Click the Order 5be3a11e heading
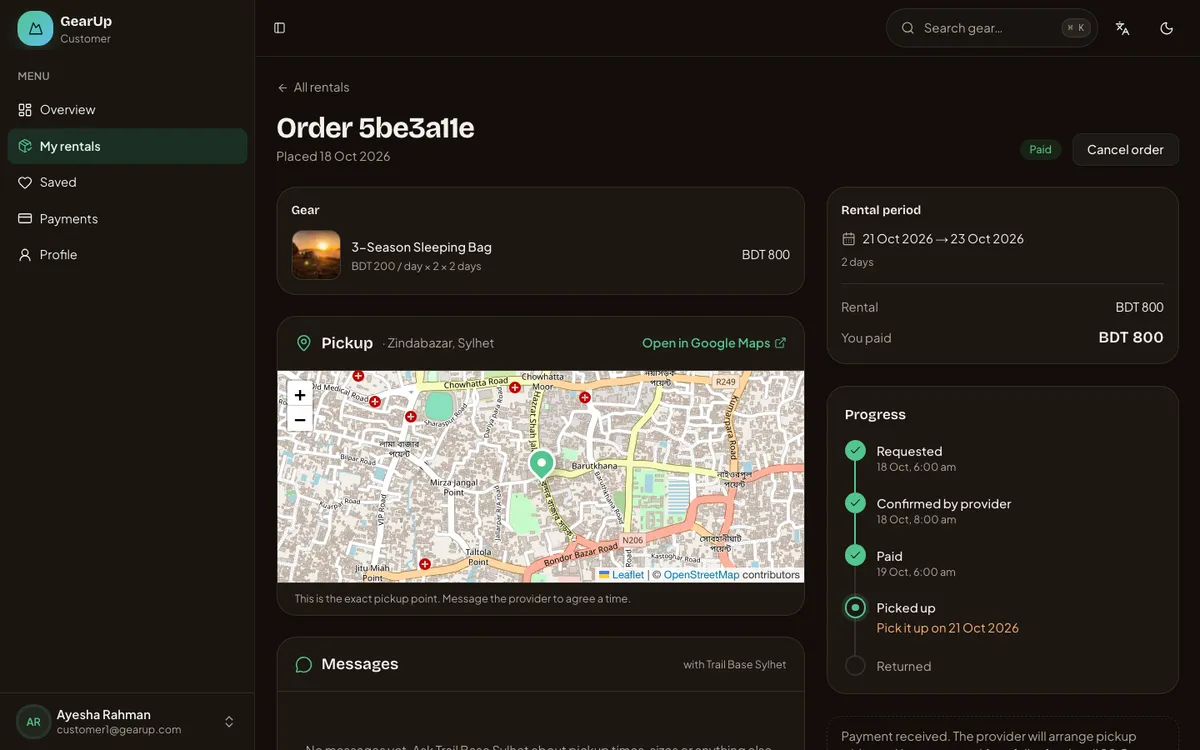This screenshot has height=750, width=1200. coord(375,128)
